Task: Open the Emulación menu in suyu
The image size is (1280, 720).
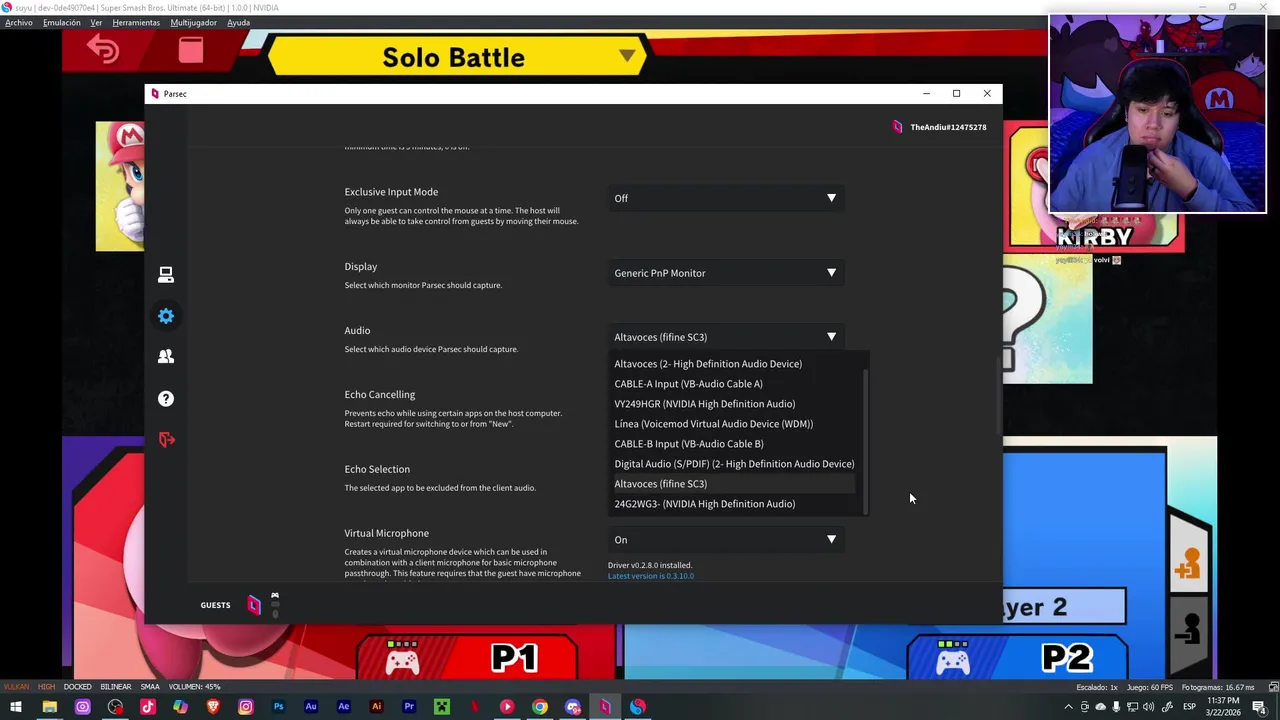Action: [x=62, y=22]
